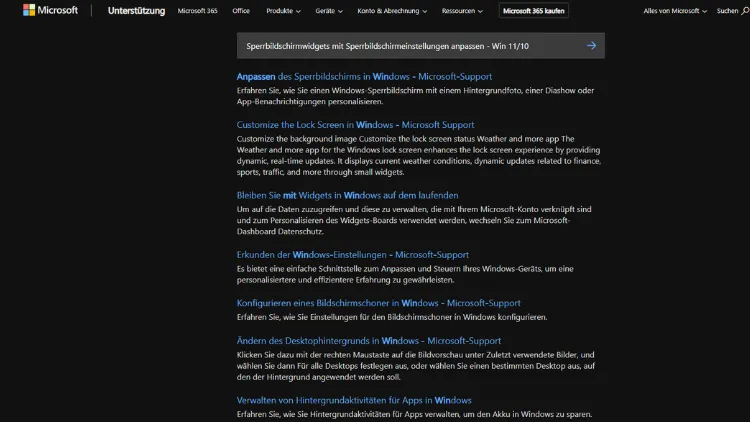The width and height of the screenshot is (750, 422).
Task: Click text 'Um auf die Daten zuzugreifen'
Action: coord(288,209)
